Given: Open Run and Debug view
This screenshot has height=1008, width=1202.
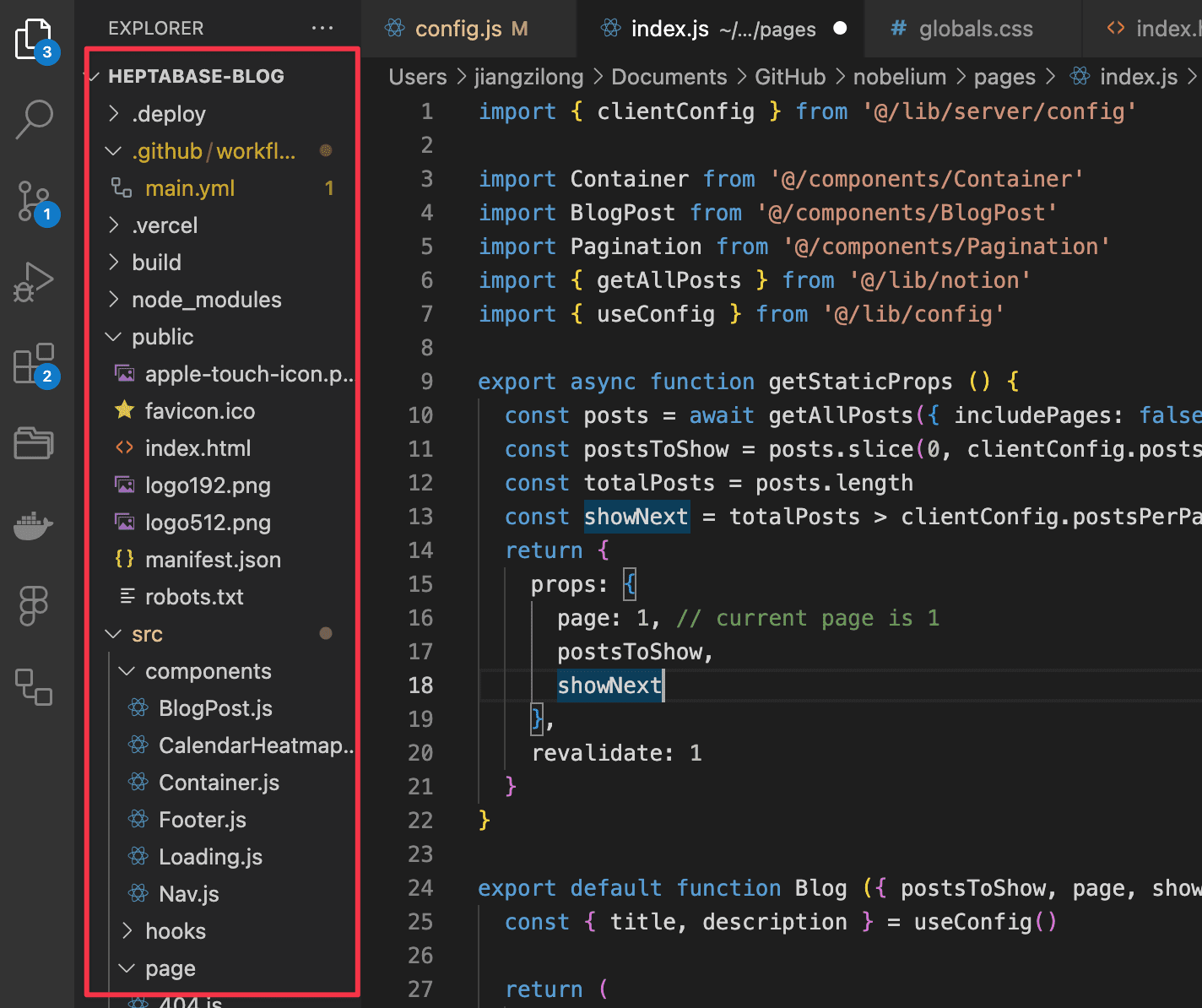Looking at the screenshot, I should point(34,282).
